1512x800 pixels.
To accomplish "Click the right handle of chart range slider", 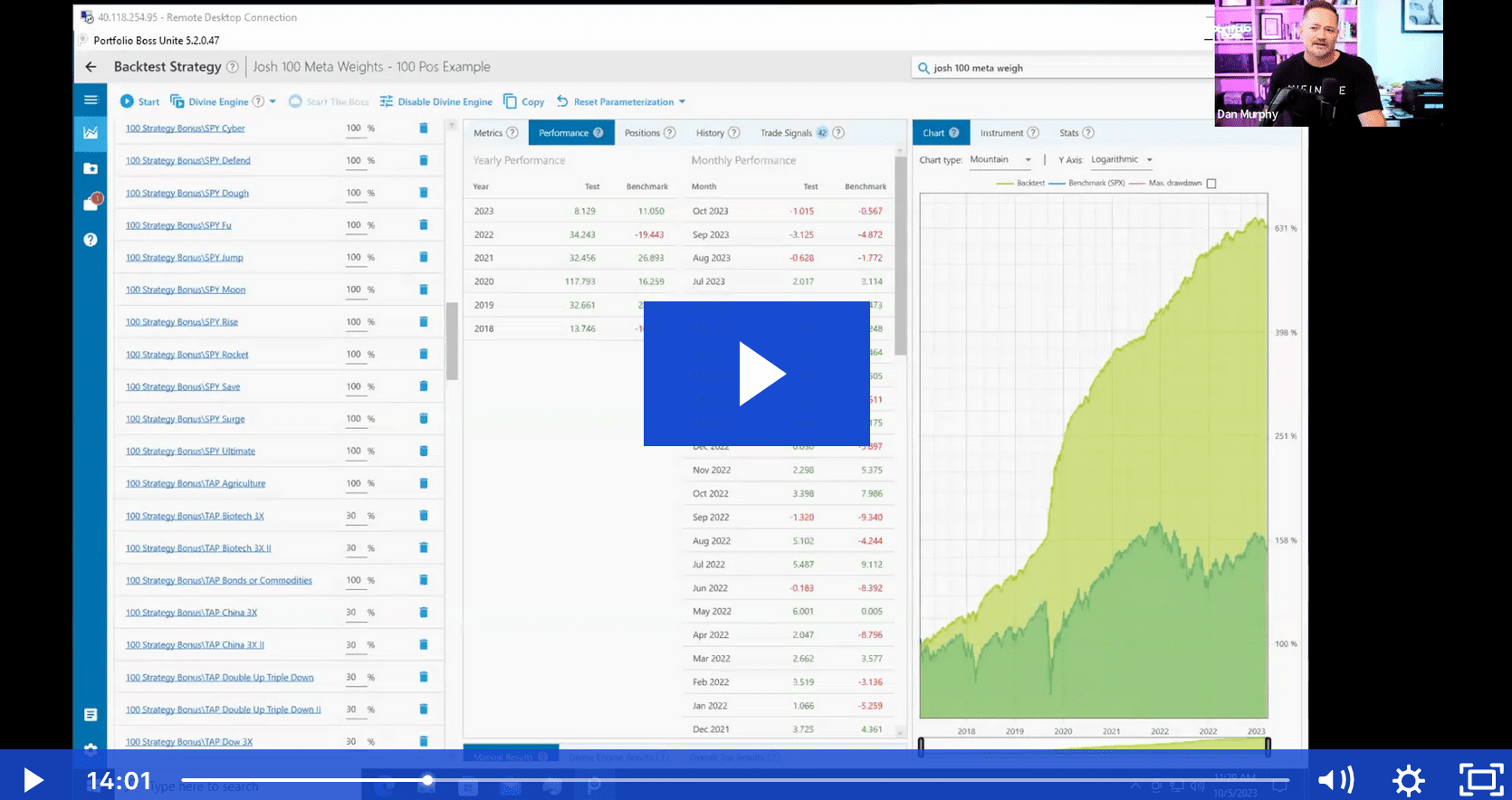I will pos(1268,747).
